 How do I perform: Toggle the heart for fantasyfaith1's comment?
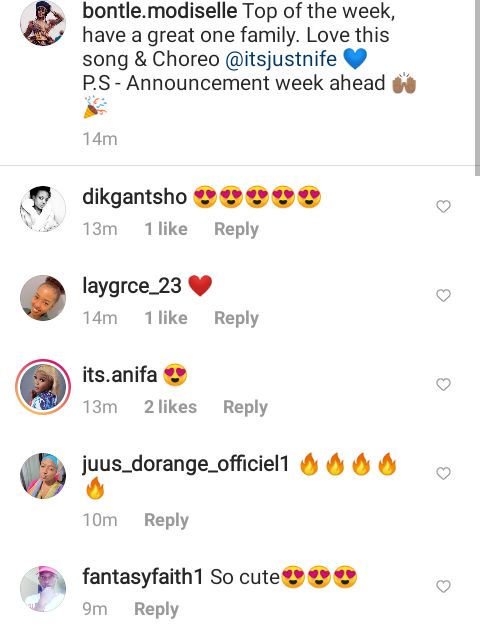443,586
